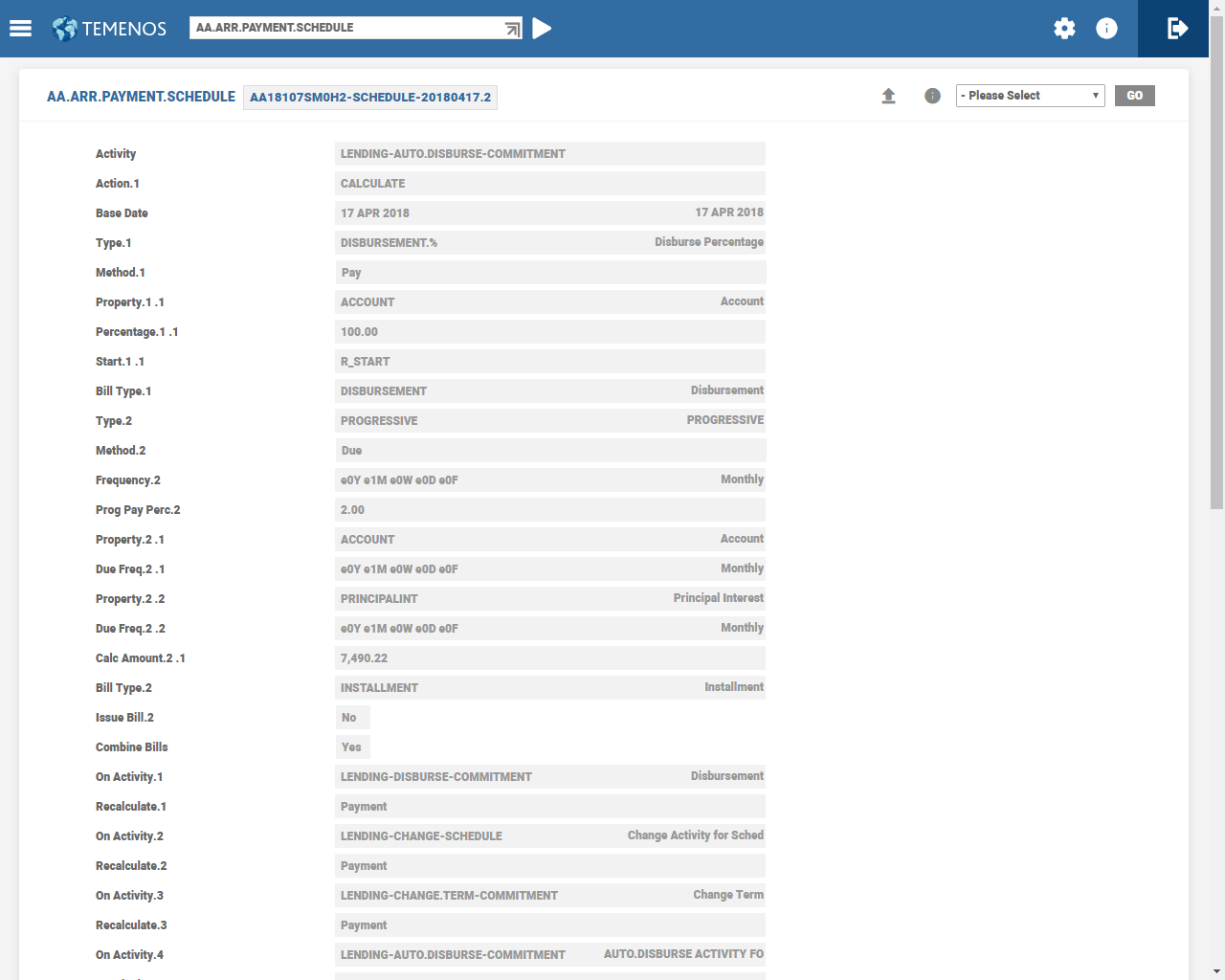Click the AA18107SM0H2-SCHEDULE record ID tab

tap(370, 98)
